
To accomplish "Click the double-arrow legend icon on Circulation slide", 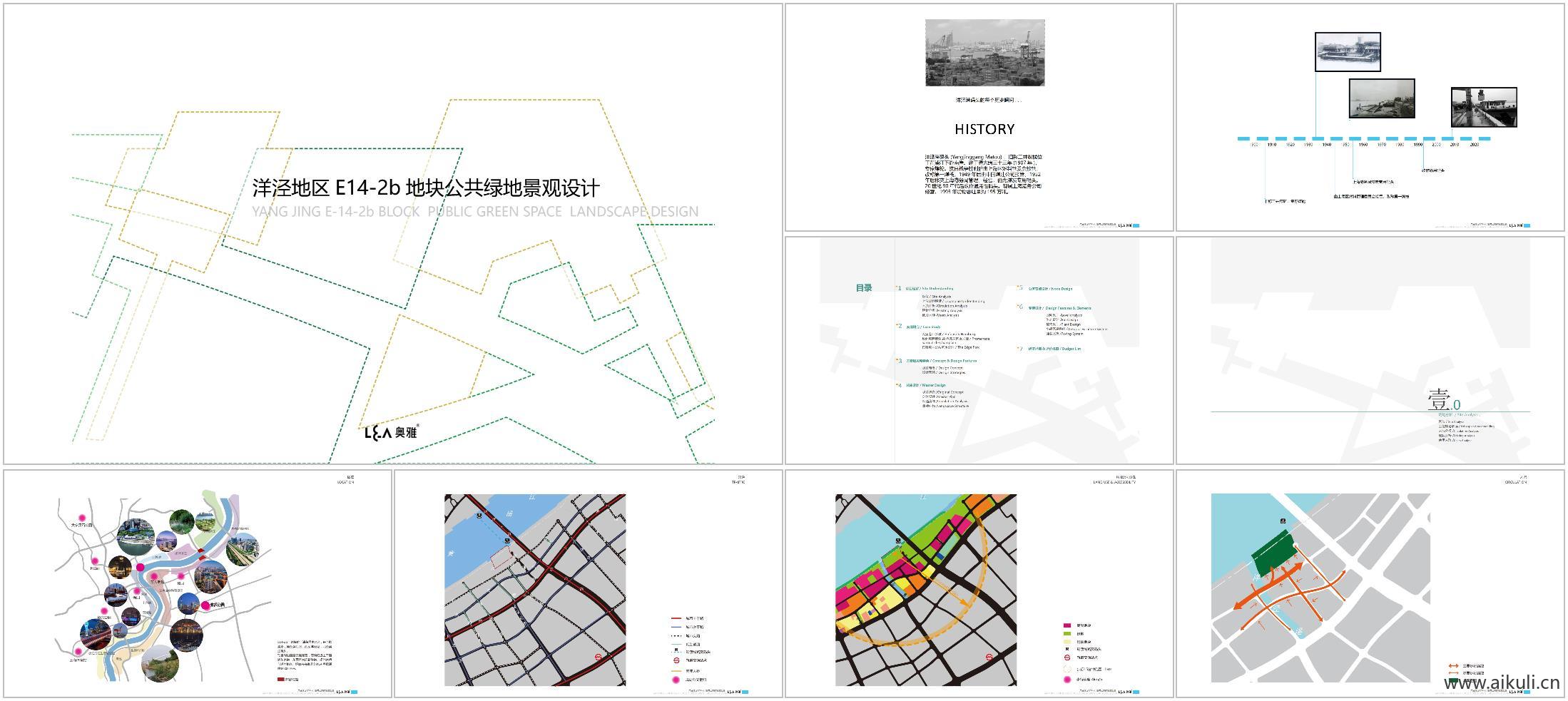I will pyautogui.click(x=1453, y=666).
